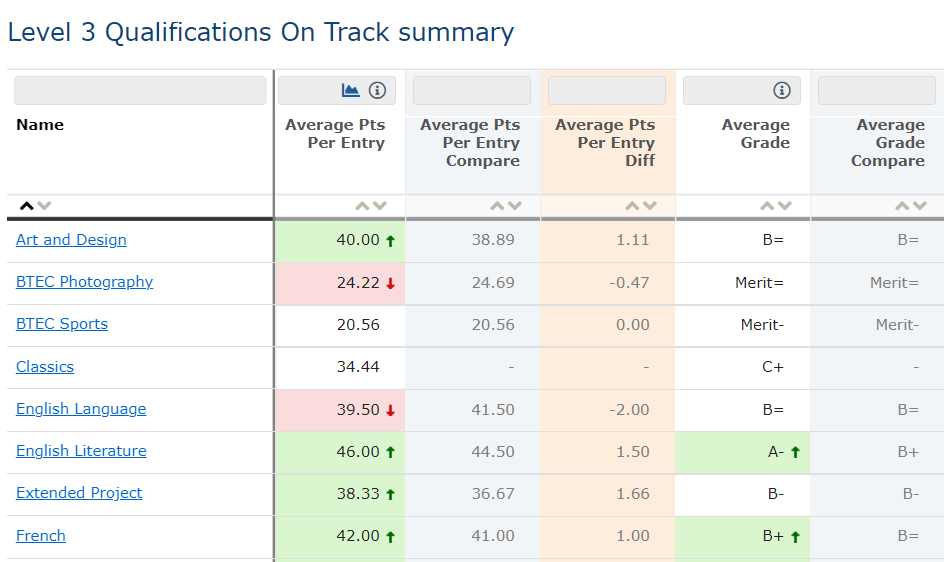This screenshot has width=944, height=562.
Task: Sort Average Grade column descending
Action: (x=785, y=206)
